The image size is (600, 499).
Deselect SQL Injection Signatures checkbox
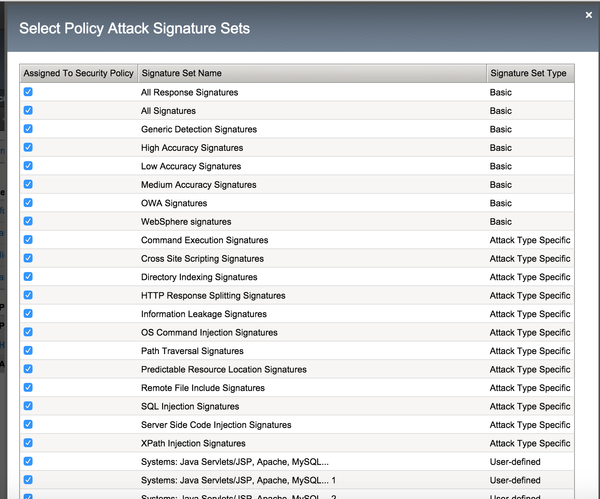[28, 406]
